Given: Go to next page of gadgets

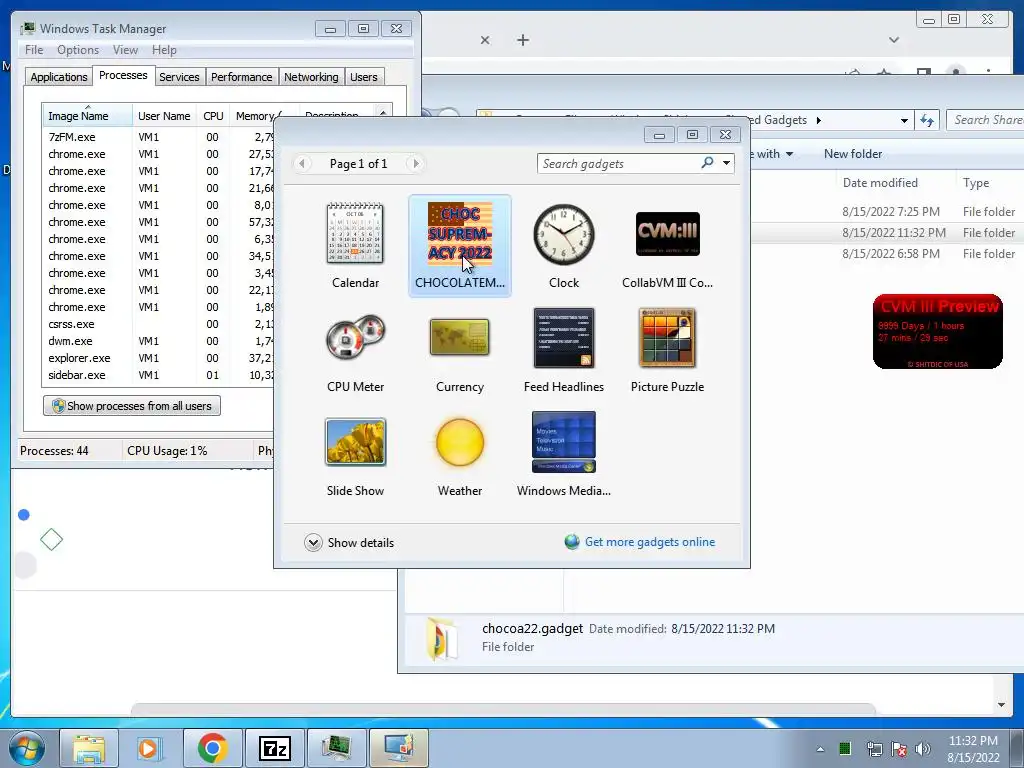Looking at the screenshot, I should pyautogui.click(x=415, y=163).
